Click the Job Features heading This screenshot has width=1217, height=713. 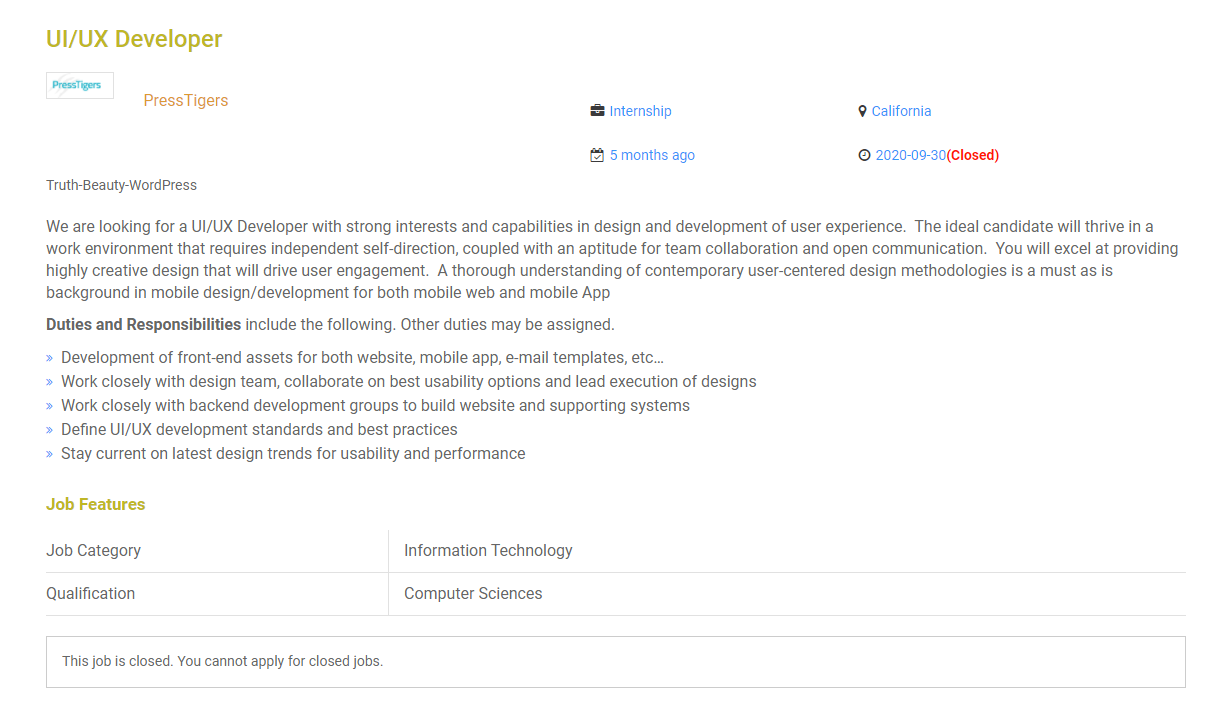click(x=95, y=504)
